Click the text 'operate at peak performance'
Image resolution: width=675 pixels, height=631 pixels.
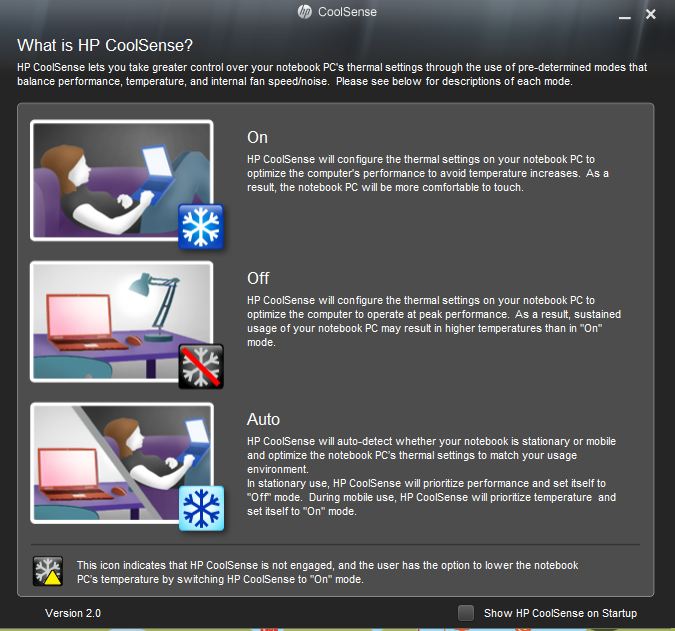click(434, 314)
